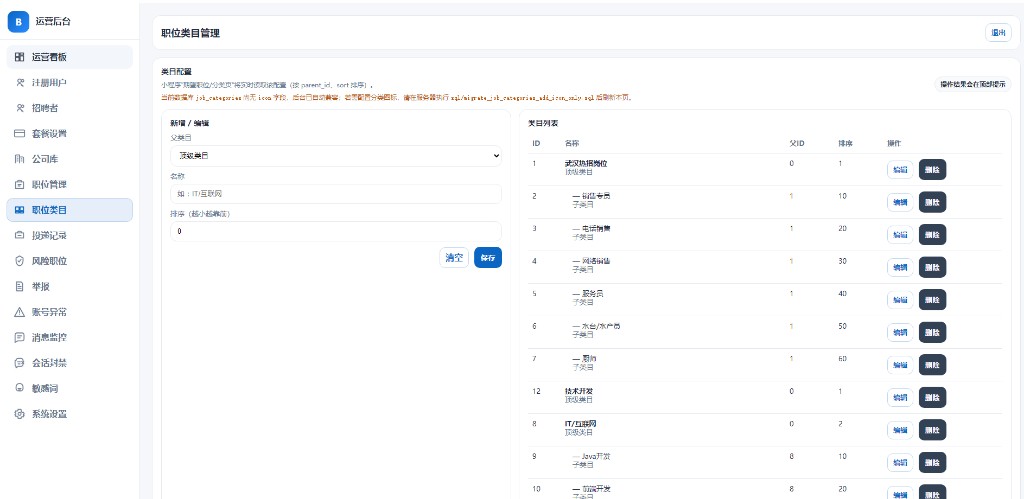Click the 运营看板 dashboard grid icon
The width and height of the screenshot is (1024, 499).
click(x=20, y=57)
